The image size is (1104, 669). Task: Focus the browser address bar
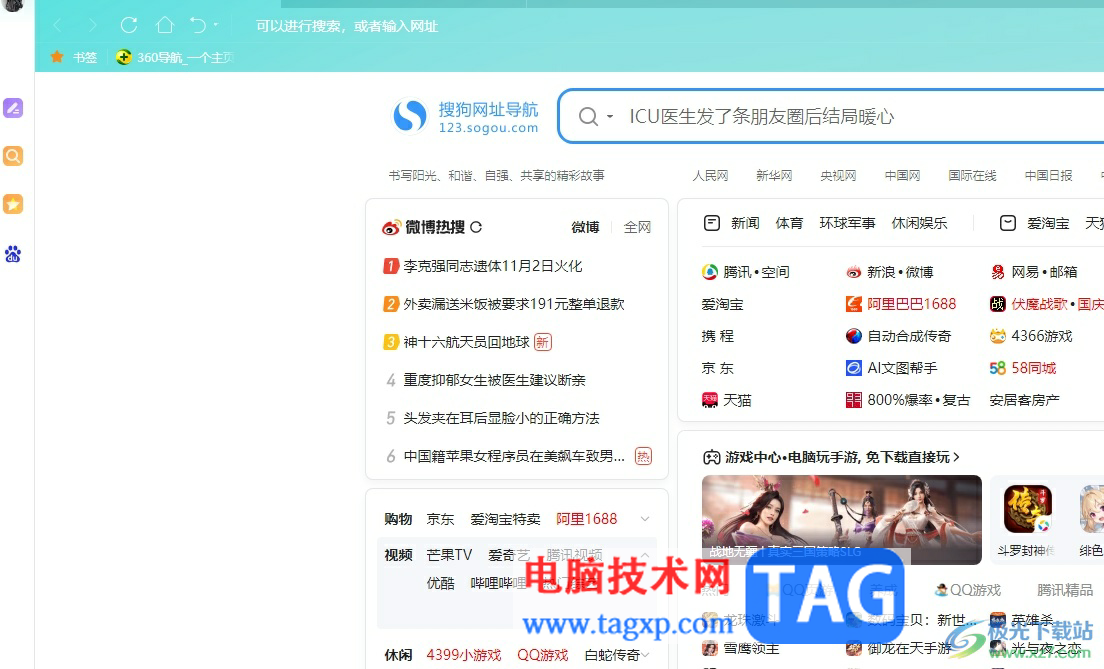(346, 26)
